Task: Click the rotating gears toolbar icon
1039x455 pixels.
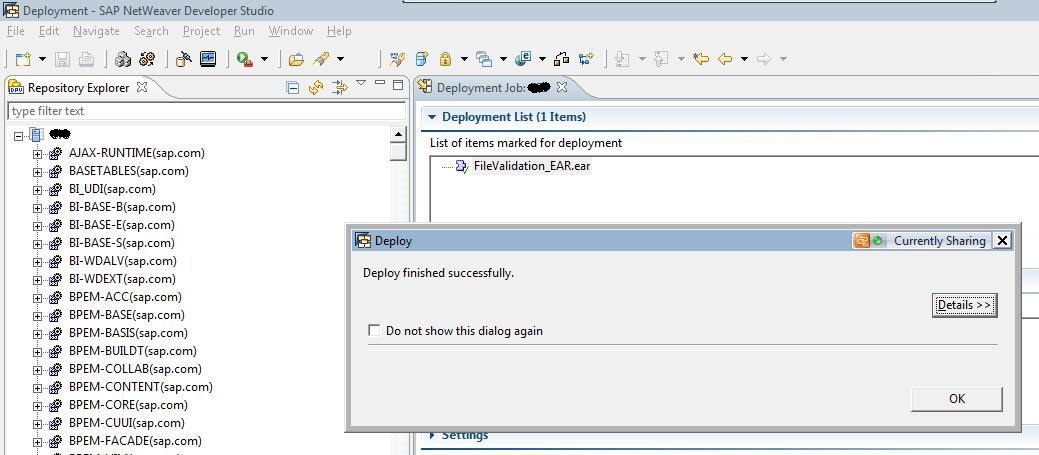Action: tap(147, 60)
